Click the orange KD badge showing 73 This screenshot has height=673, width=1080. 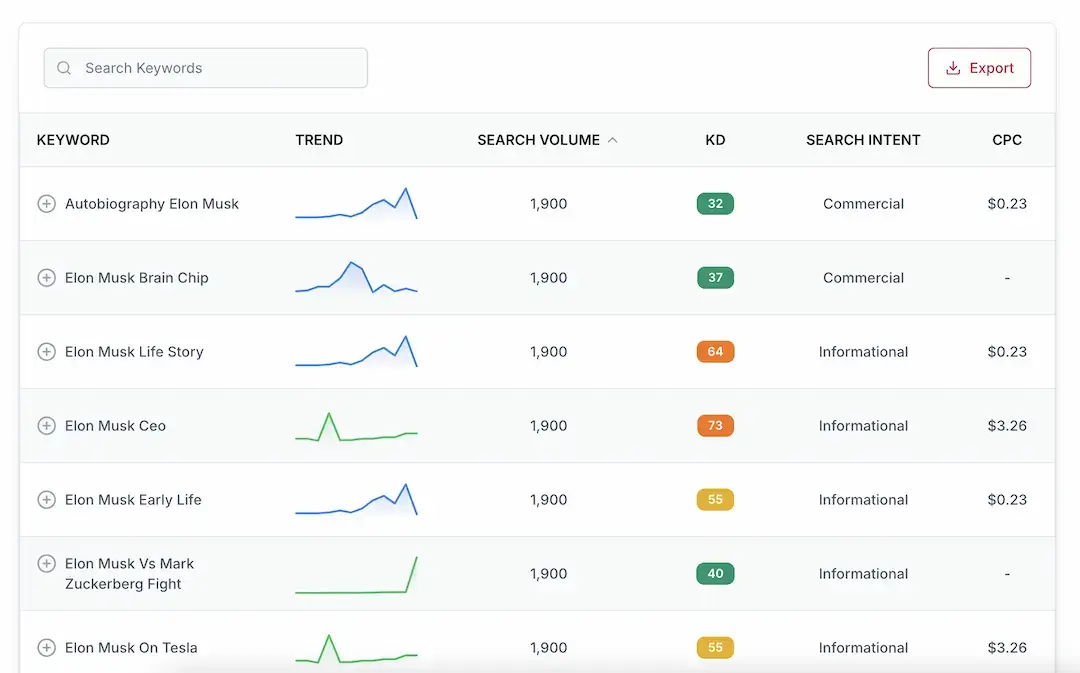pos(715,426)
